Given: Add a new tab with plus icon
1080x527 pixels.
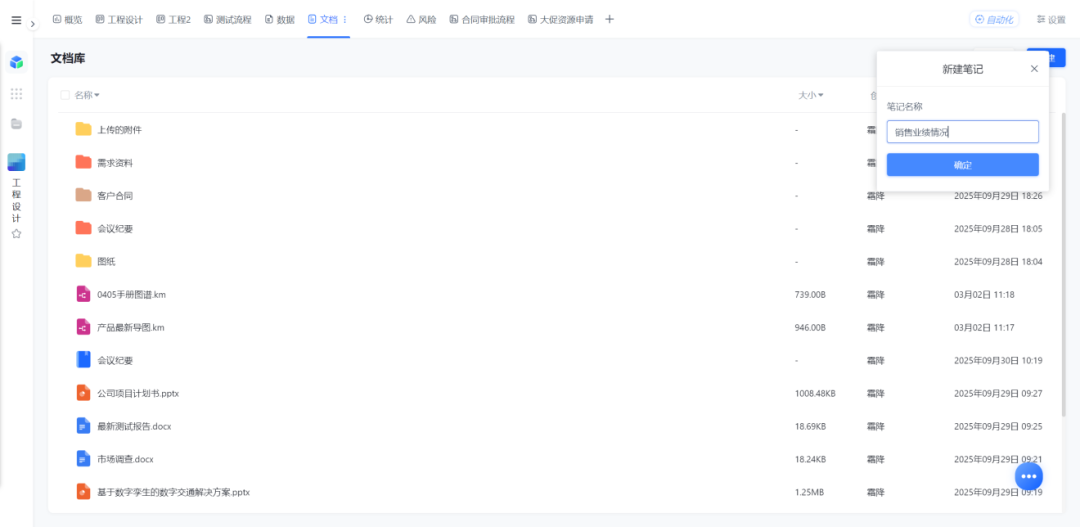Looking at the screenshot, I should coord(609,20).
